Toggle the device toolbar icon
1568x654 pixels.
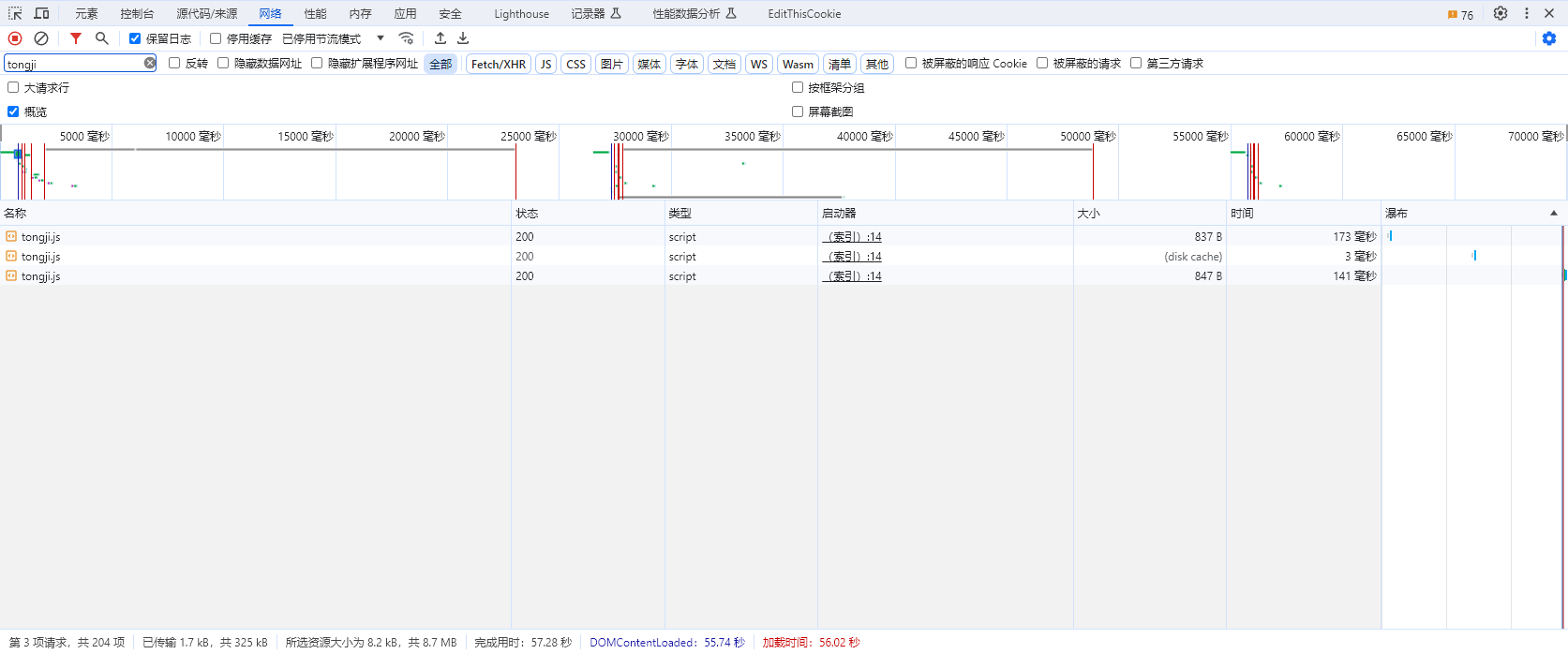41,13
